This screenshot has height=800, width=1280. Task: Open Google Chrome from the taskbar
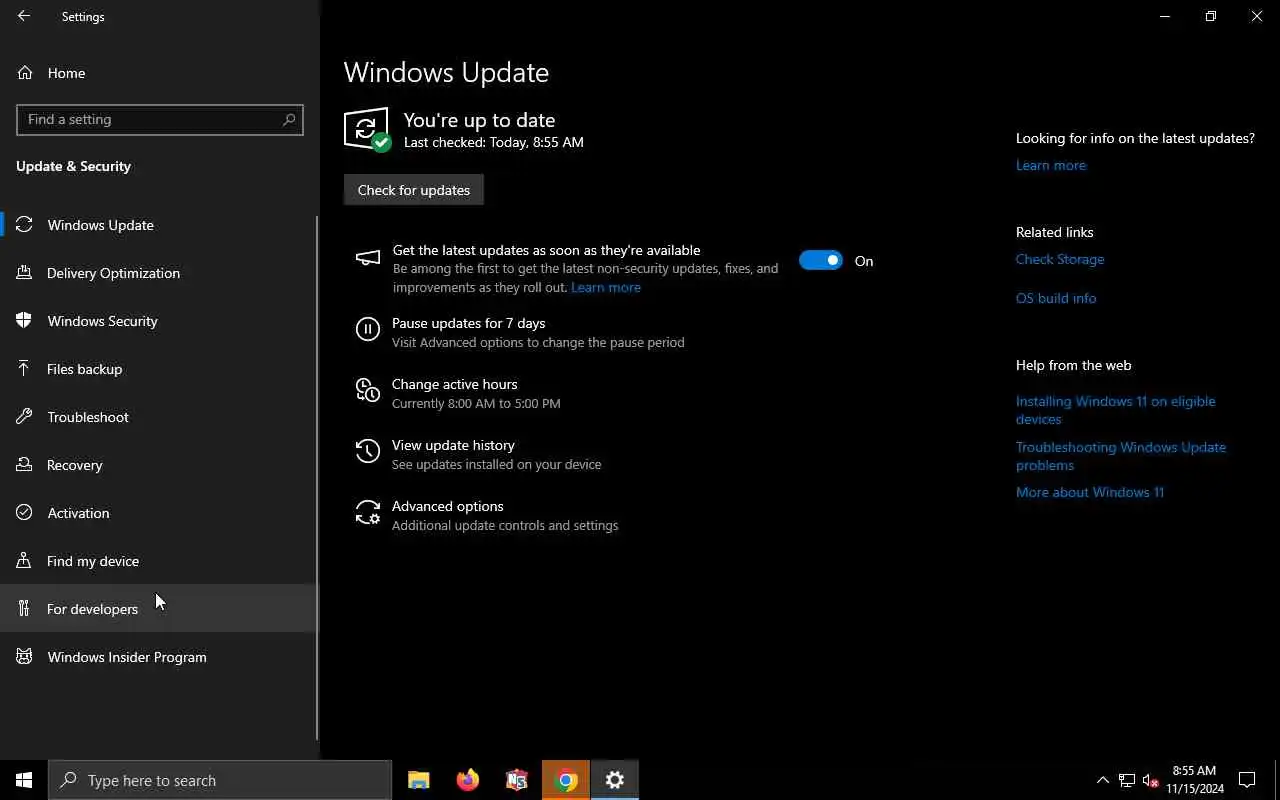tap(566, 780)
